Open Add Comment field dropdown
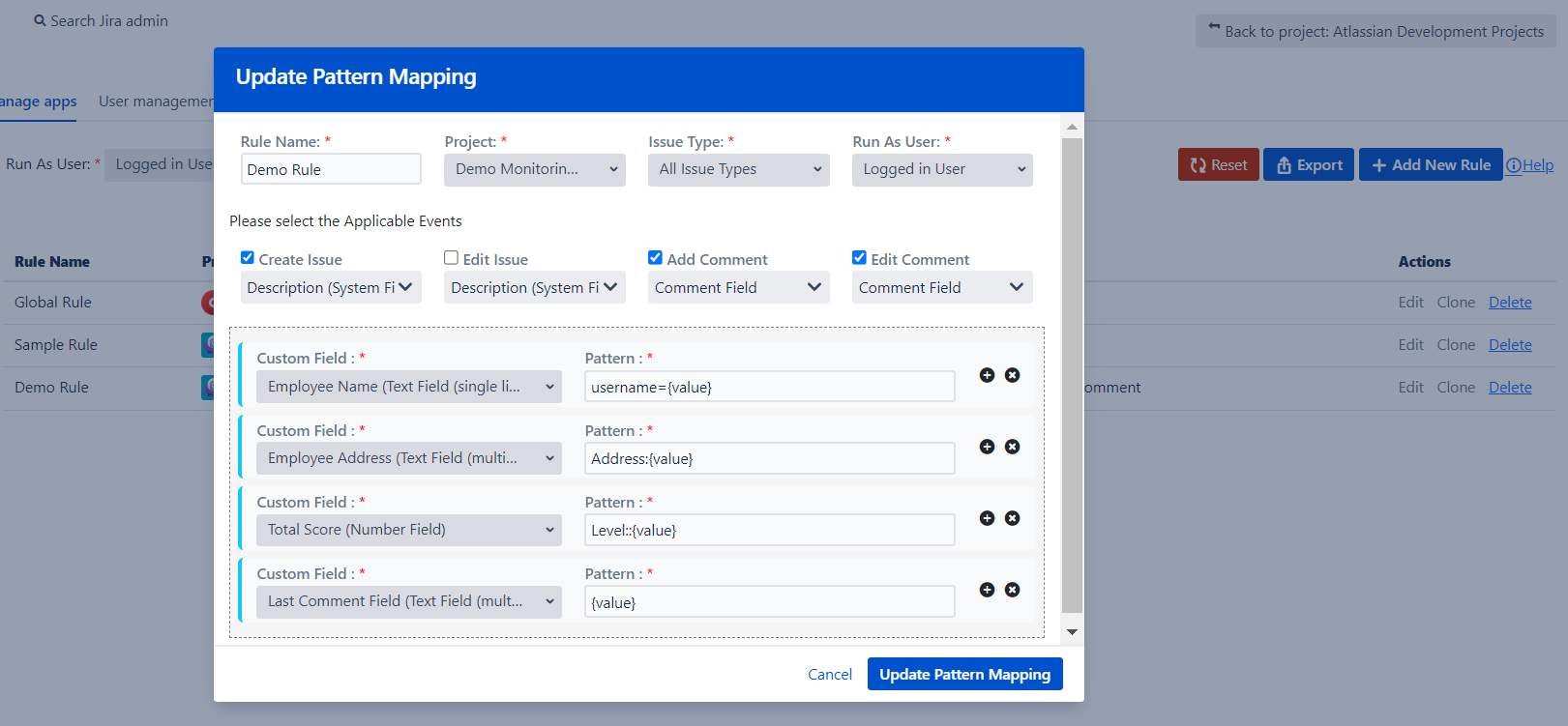1568x726 pixels. (739, 287)
